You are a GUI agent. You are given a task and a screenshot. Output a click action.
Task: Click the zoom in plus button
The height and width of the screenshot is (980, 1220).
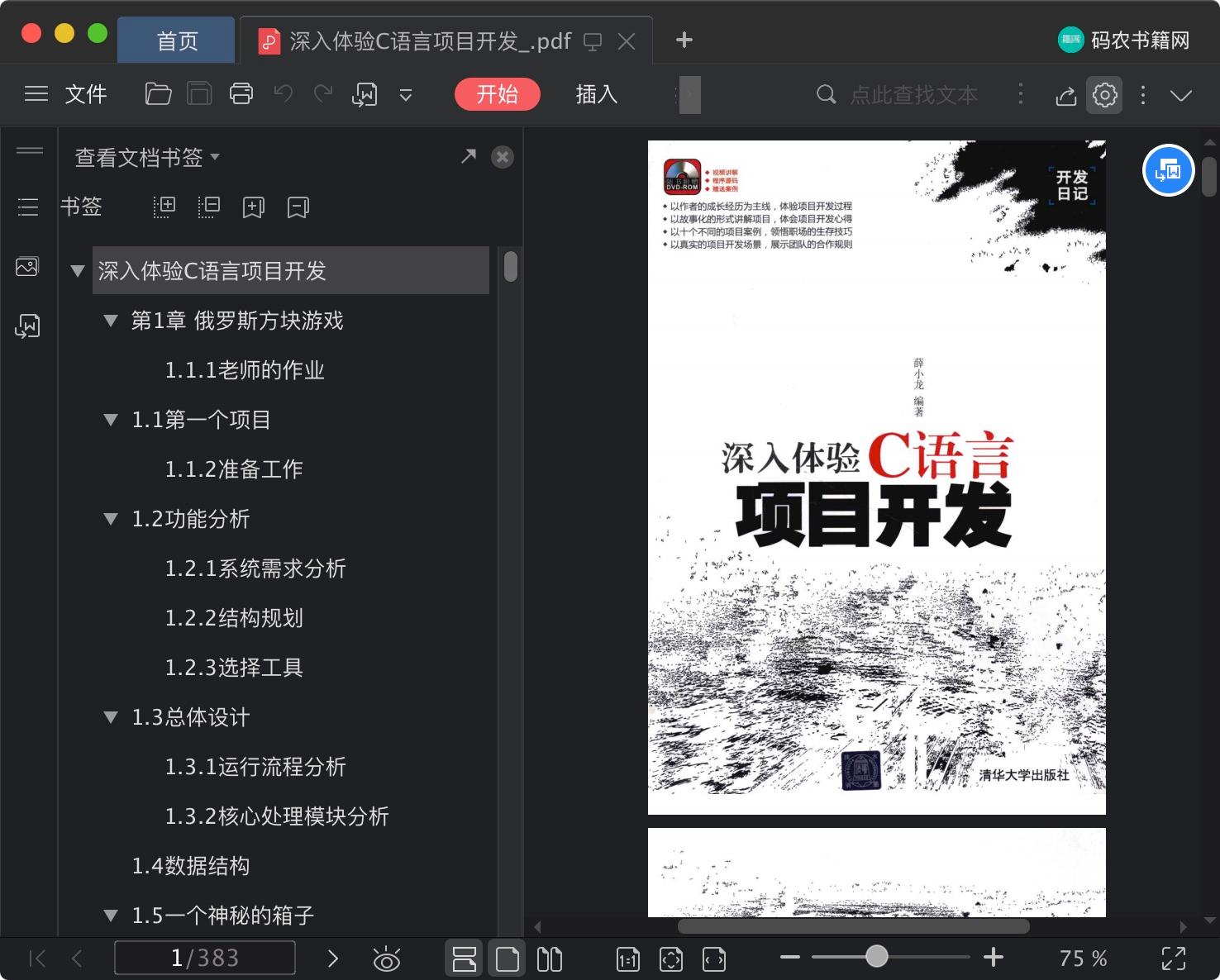click(x=994, y=958)
